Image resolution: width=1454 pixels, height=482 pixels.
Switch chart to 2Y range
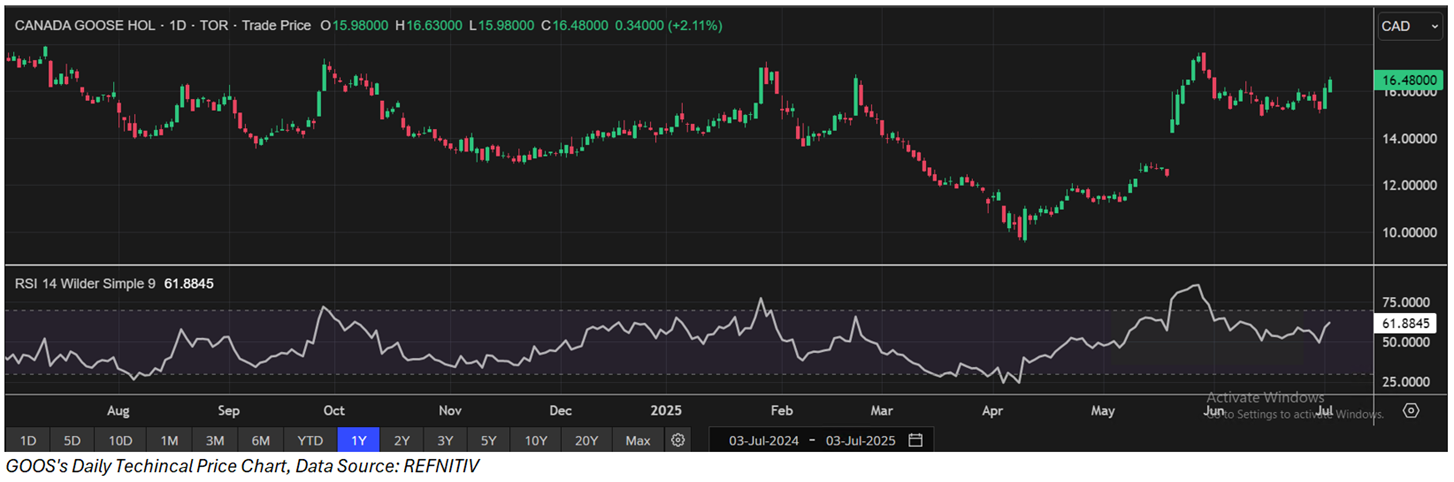pyautogui.click(x=401, y=440)
